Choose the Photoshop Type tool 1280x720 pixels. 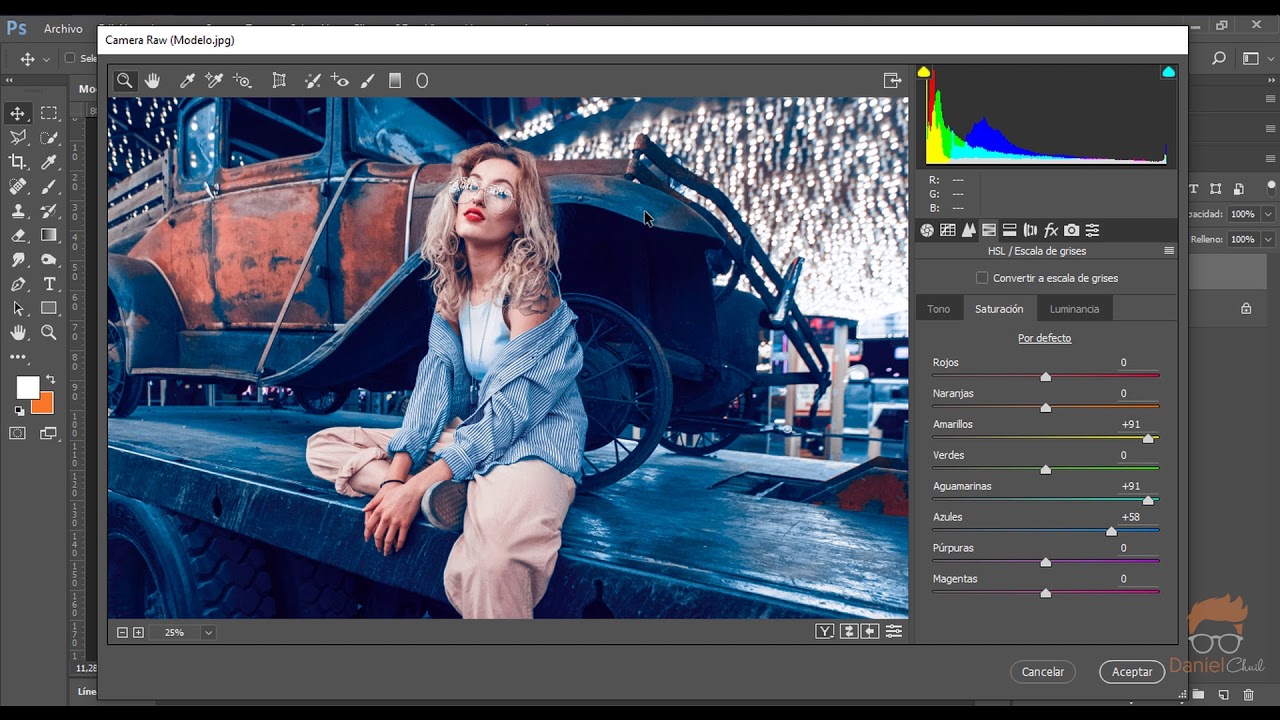(x=49, y=284)
